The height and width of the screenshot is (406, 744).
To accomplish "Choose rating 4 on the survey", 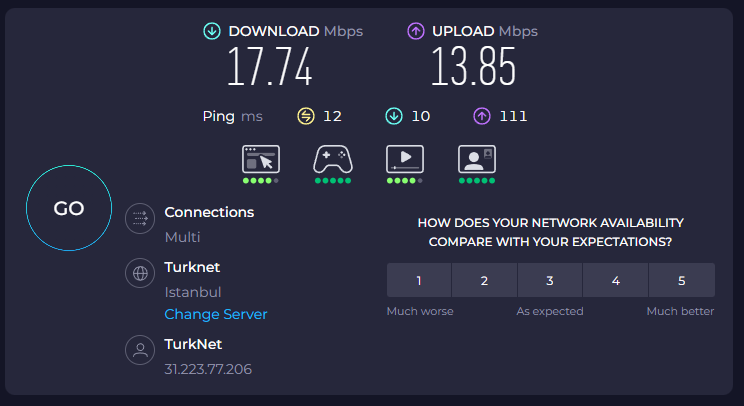I will 615,280.
